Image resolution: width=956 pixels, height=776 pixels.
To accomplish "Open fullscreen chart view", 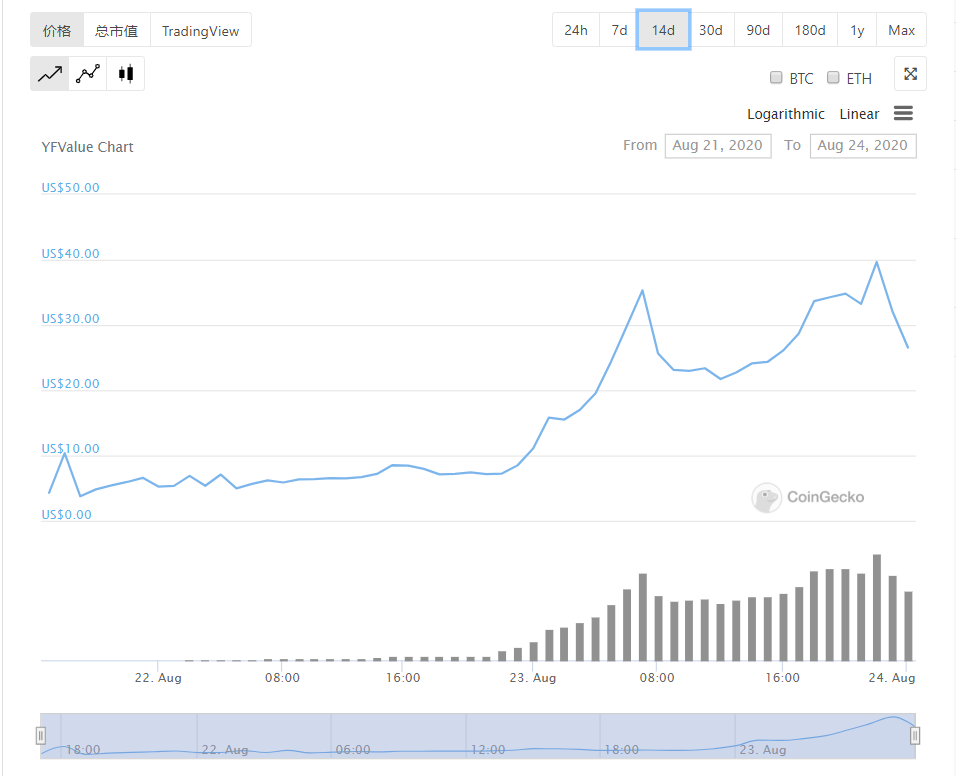I will click(x=910, y=74).
